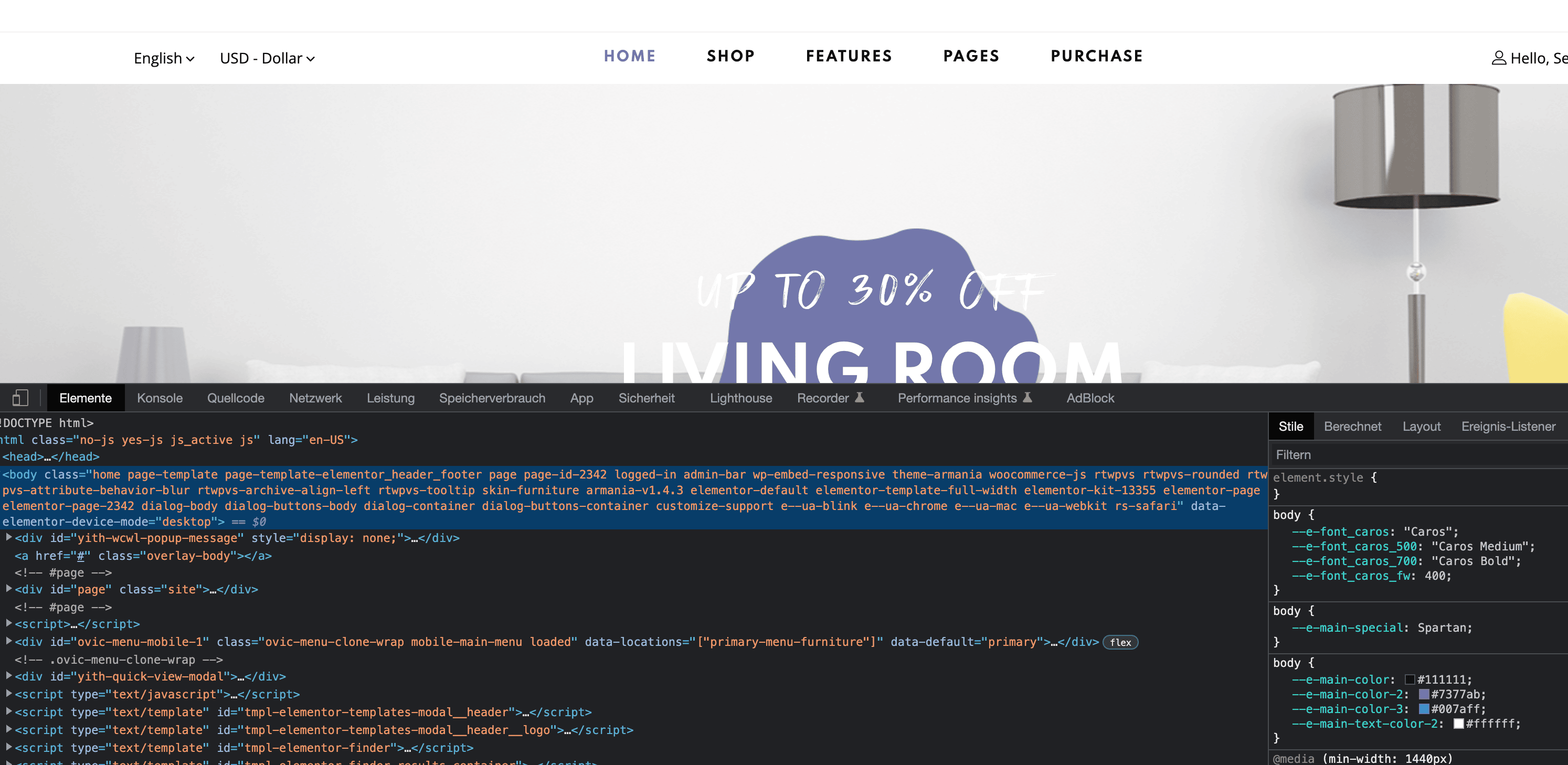Open the English language dropdown
Viewport: 1568px width, 765px height.
coord(164,58)
